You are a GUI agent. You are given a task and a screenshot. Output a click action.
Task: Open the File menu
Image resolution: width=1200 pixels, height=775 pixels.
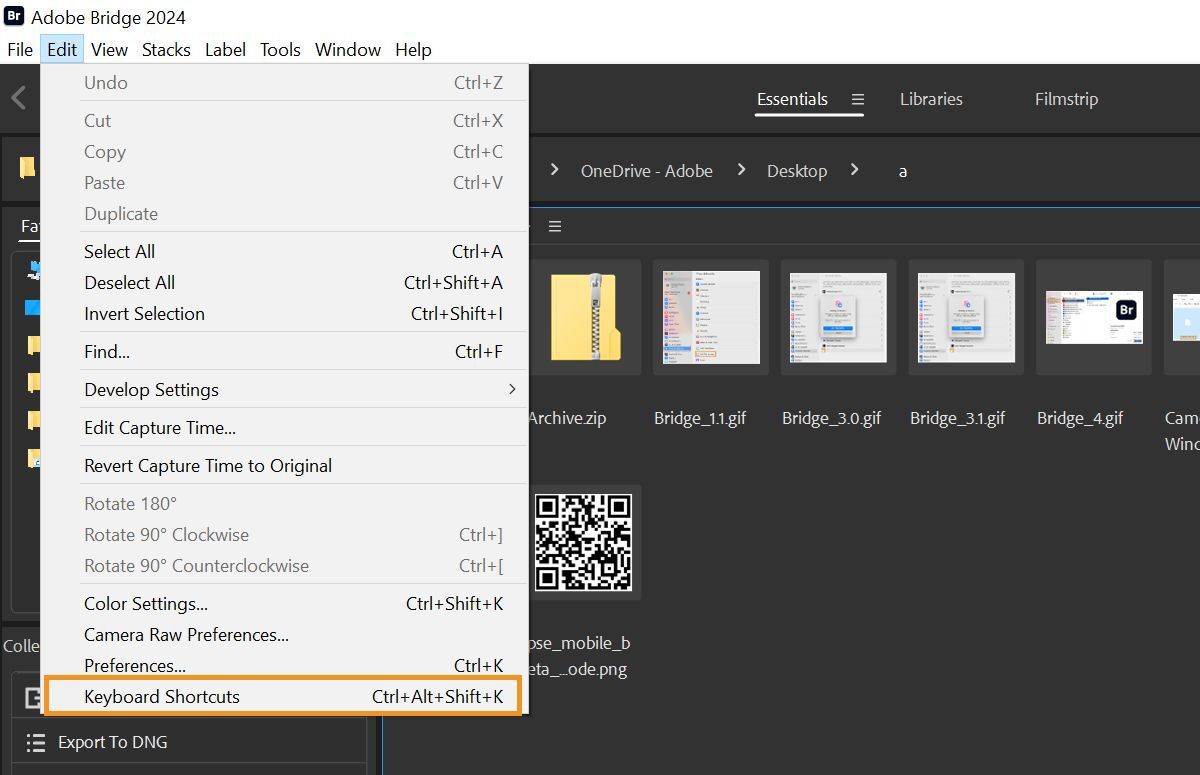click(20, 49)
